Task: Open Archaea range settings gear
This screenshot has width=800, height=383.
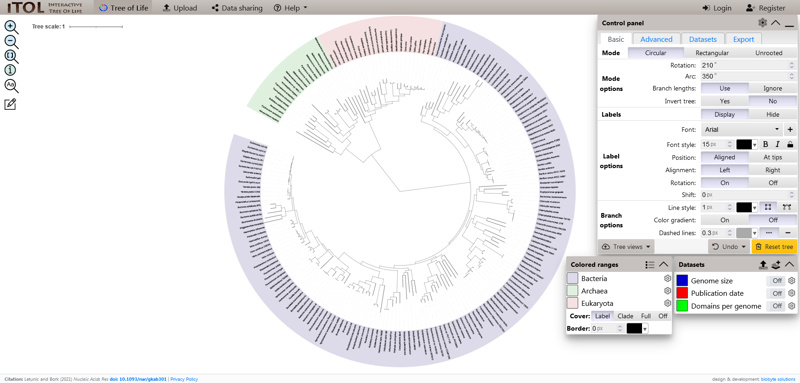Action: click(666, 291)
